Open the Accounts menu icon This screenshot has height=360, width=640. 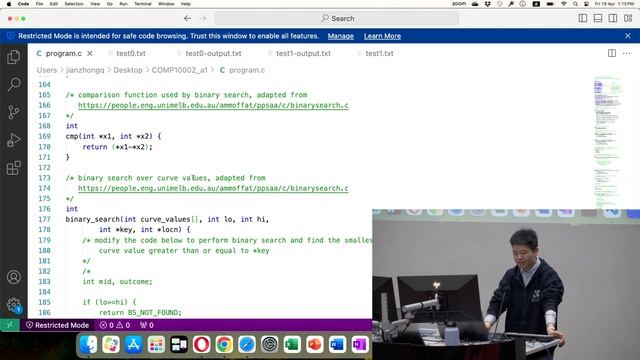(13, 277)
